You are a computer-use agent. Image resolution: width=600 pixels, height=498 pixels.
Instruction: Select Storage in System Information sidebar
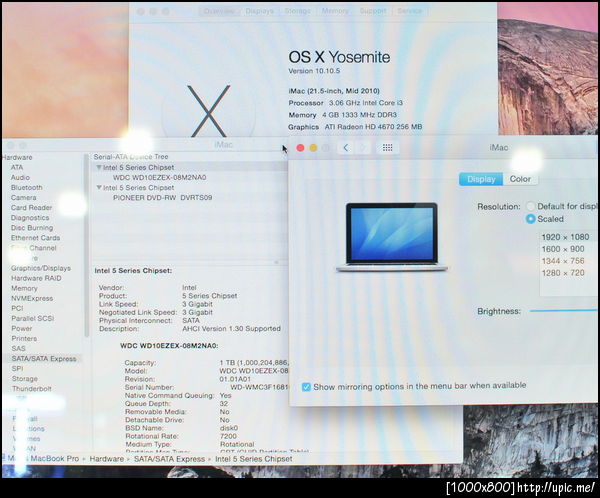[x=25, y=379]
